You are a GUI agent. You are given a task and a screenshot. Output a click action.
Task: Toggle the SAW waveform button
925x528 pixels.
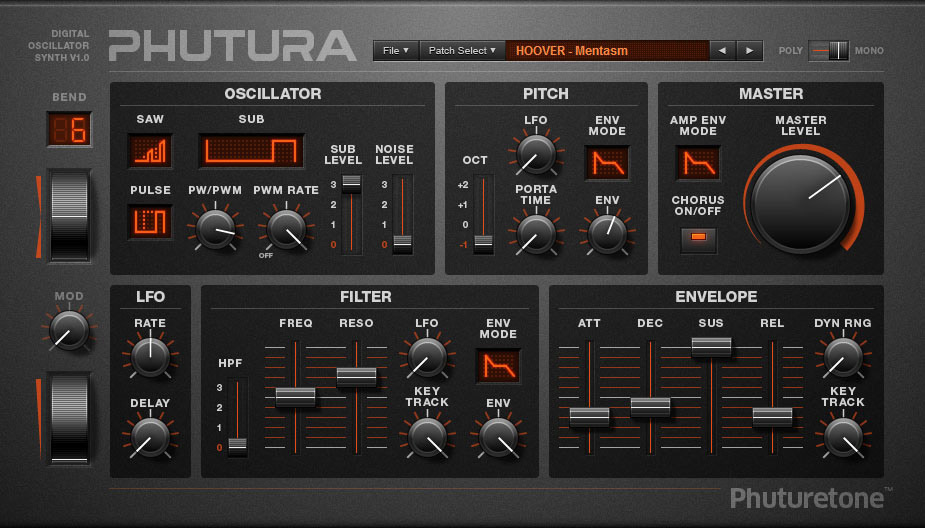pos(150,150)
